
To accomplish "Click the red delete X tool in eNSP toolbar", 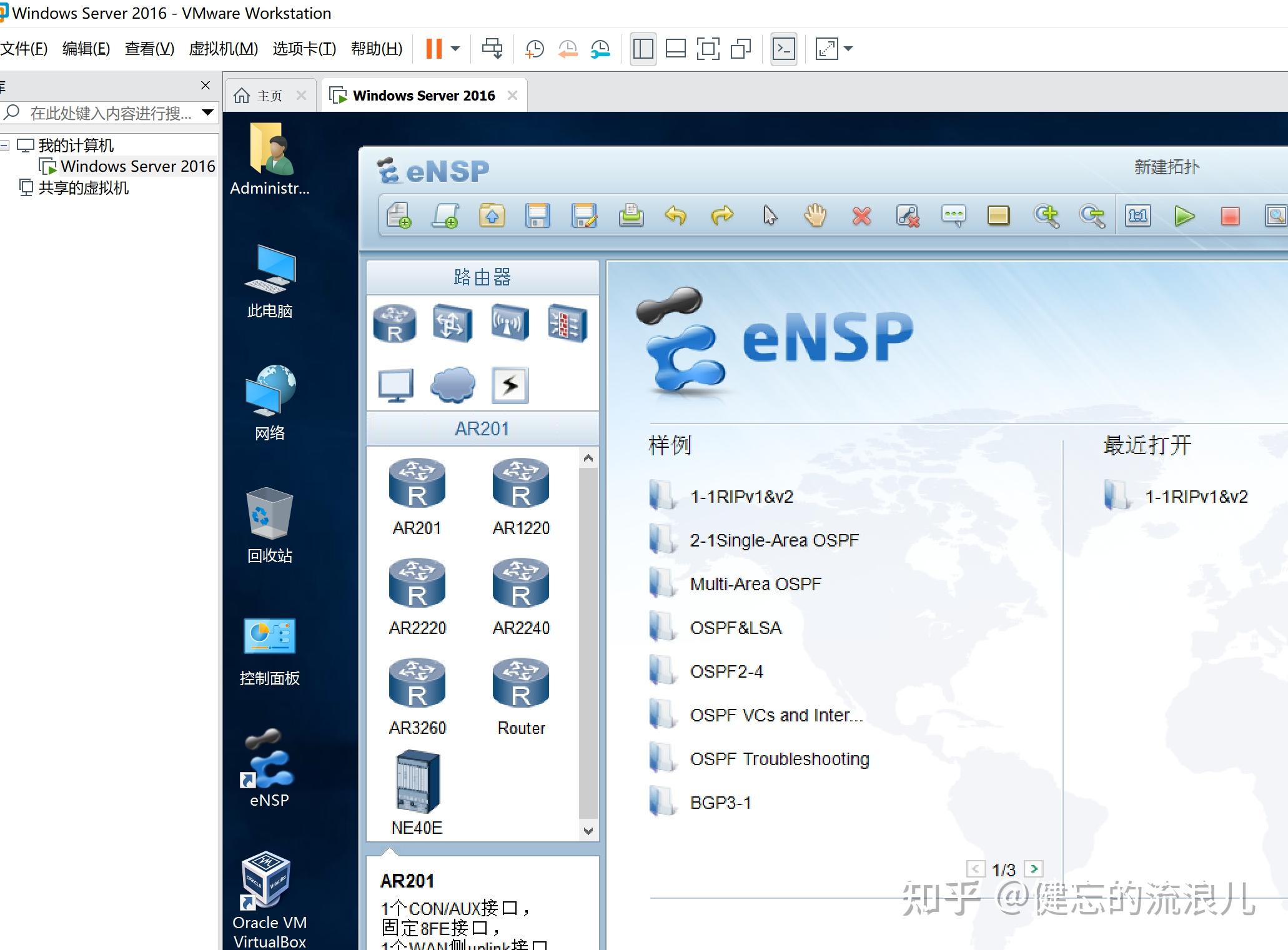I will pos(861,216).
